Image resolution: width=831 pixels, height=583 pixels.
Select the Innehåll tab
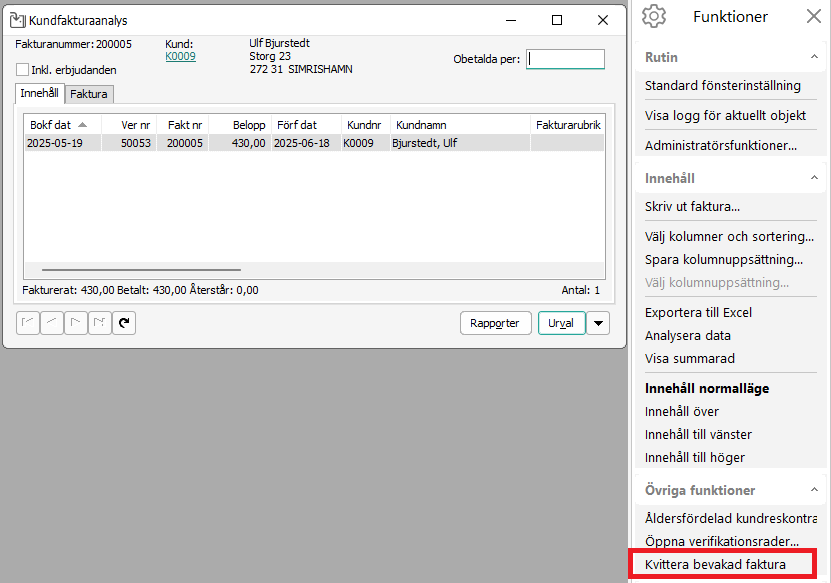(x=39, y=93)
